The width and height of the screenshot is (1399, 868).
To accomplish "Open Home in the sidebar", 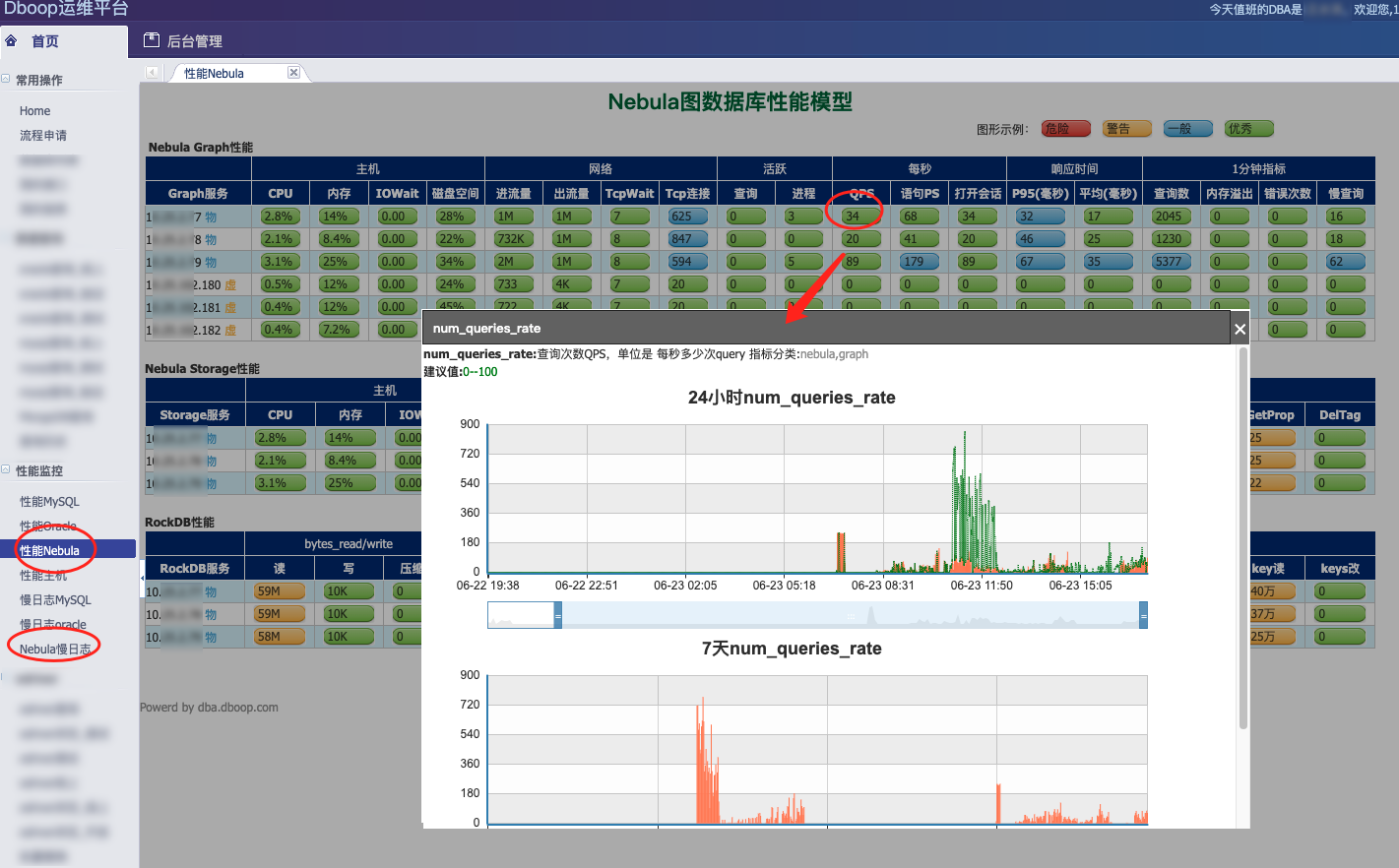I will (x=35, y=111).
